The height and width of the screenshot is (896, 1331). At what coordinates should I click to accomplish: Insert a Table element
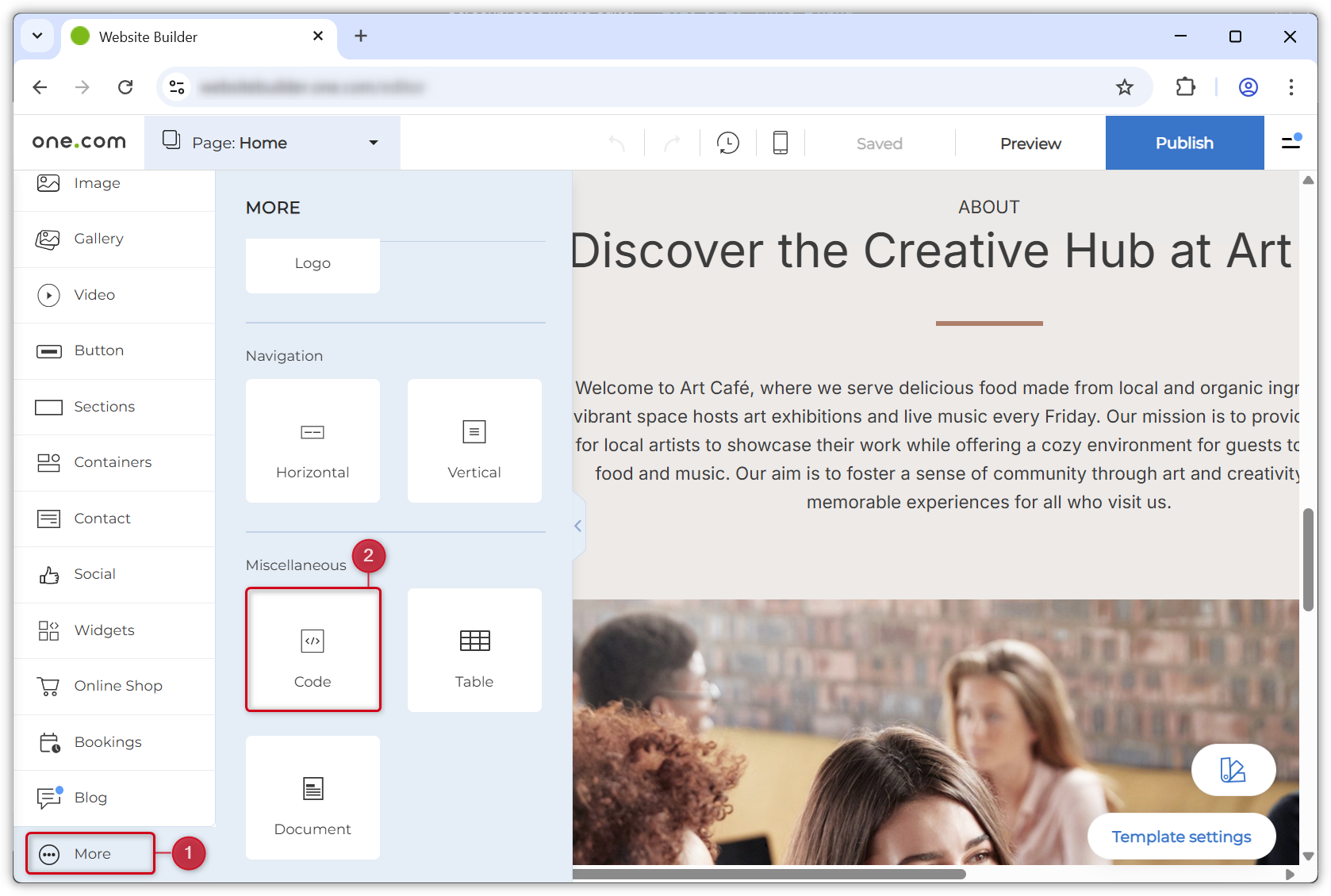(x=474, y=650)
